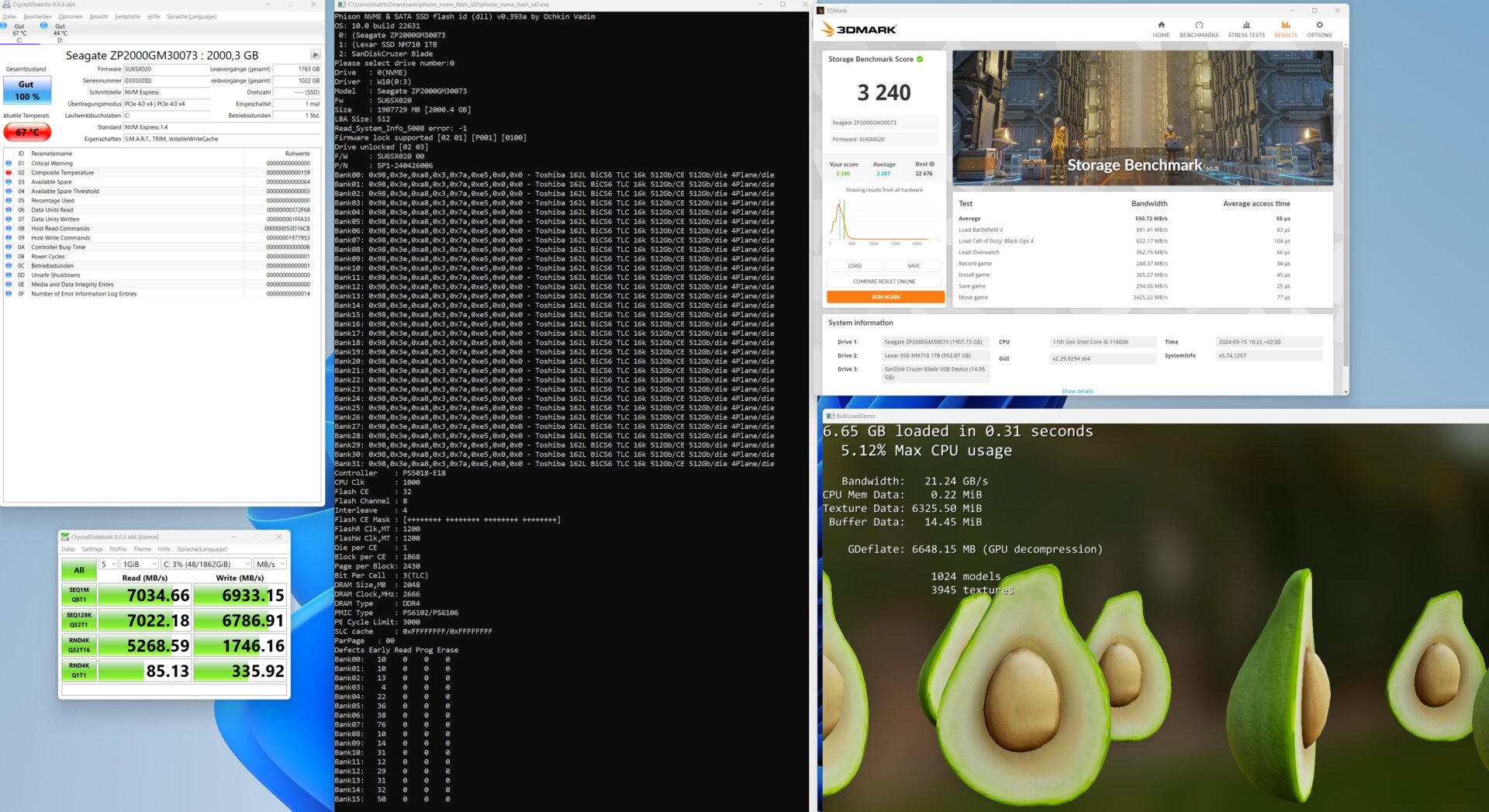1489x812 pixels.
Task: Open Datei menu in CrystalDiskInfo
Action: pyautogui.click(x=9, y=16)
